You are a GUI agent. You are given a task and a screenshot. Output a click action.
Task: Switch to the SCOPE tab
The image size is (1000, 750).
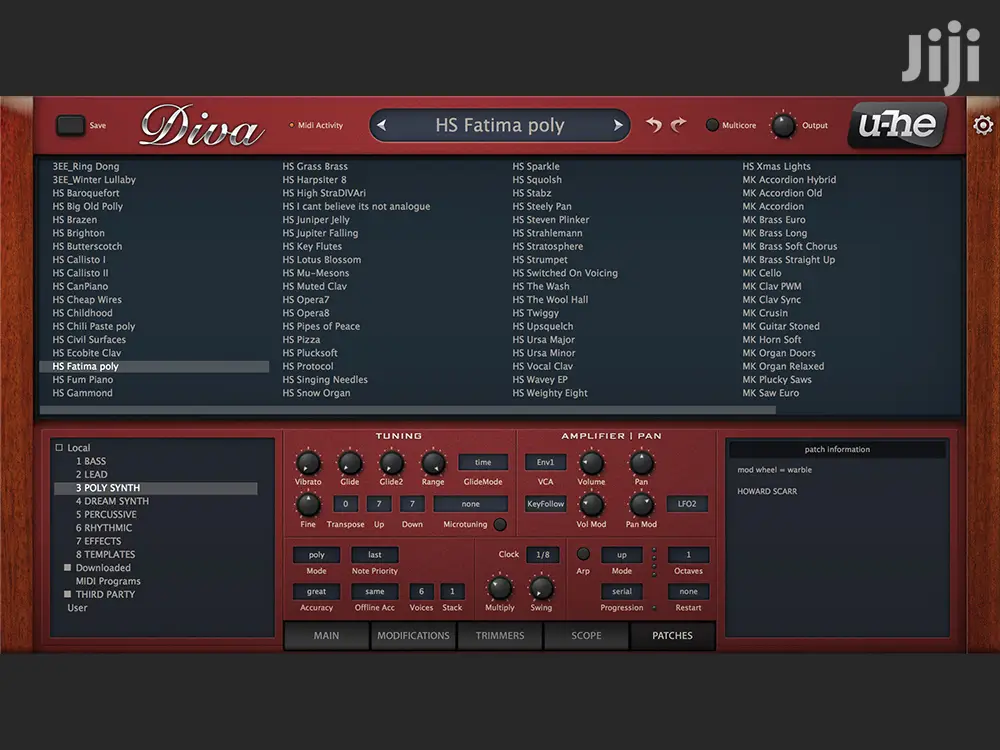[586, 635]
